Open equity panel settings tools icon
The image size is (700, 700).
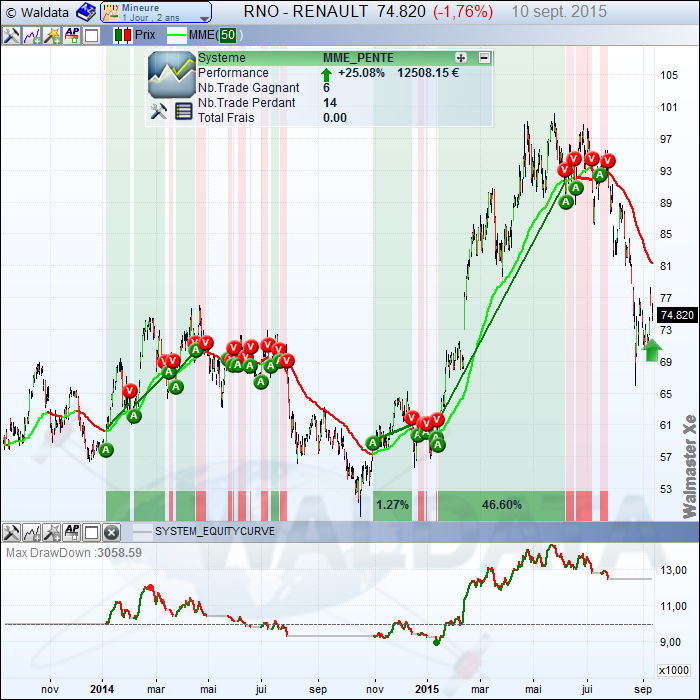pyautogui.click(x=11, y=532)
